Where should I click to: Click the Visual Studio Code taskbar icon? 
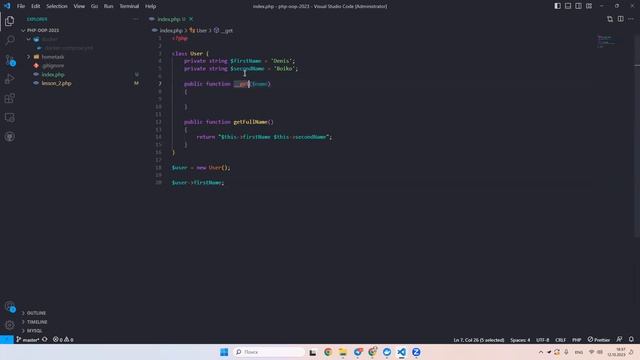click(x=402, y=352)
